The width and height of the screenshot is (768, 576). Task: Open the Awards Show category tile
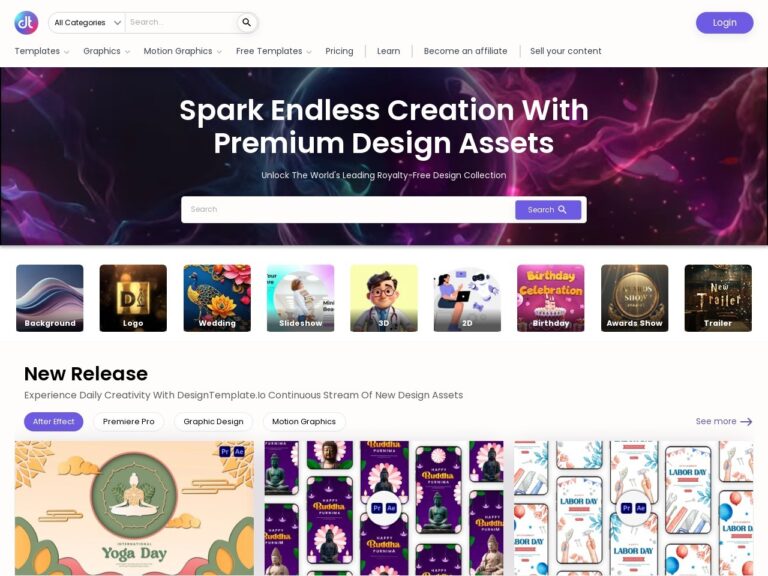click(x=634, y=298)
